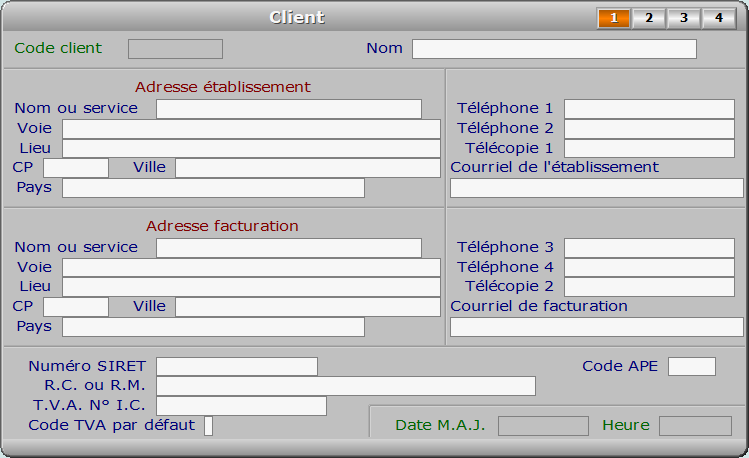Viewport: 749px width, 458px height.
Task: Focus CP field in Adresse facturation
Action: (76, 307)
